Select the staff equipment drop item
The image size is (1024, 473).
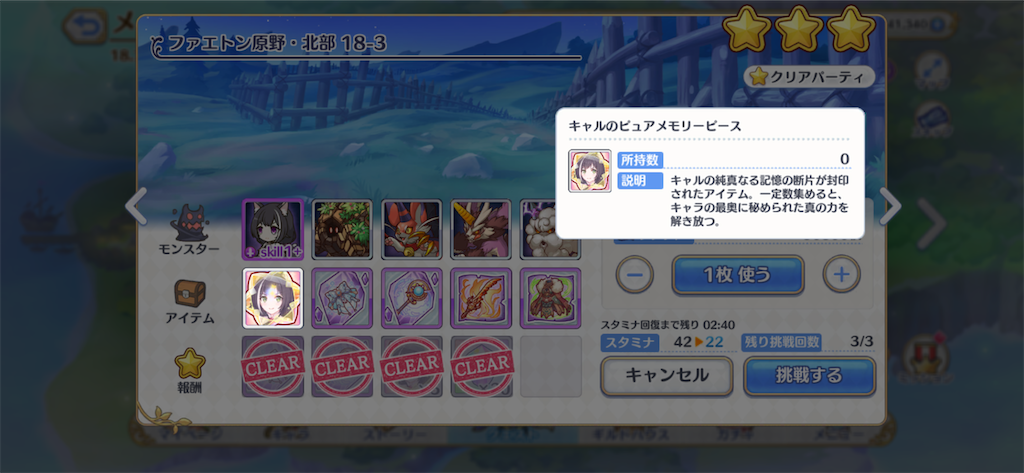[411, 298]
